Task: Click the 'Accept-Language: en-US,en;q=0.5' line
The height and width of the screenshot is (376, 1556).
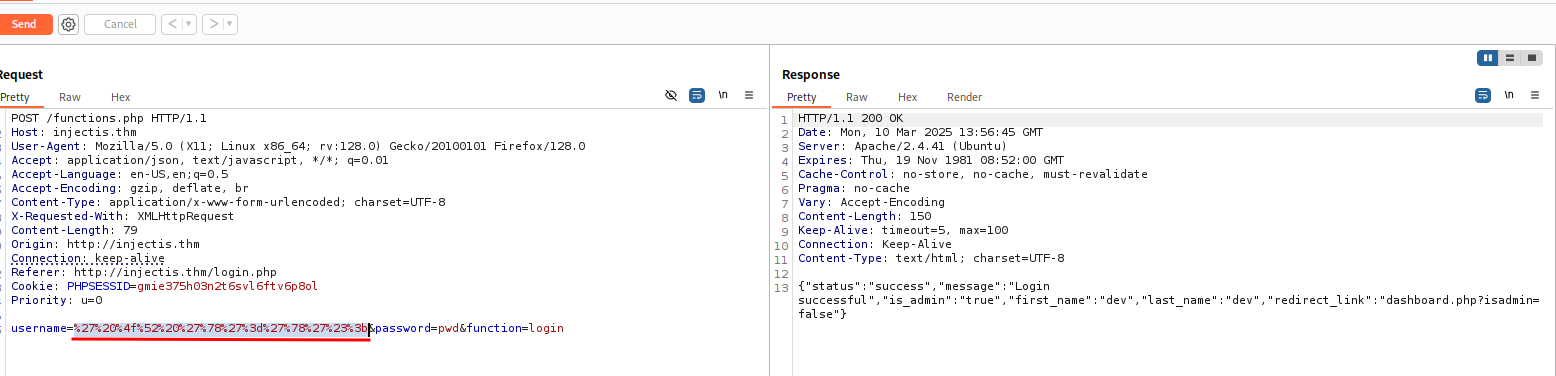Action: point(120,174)
